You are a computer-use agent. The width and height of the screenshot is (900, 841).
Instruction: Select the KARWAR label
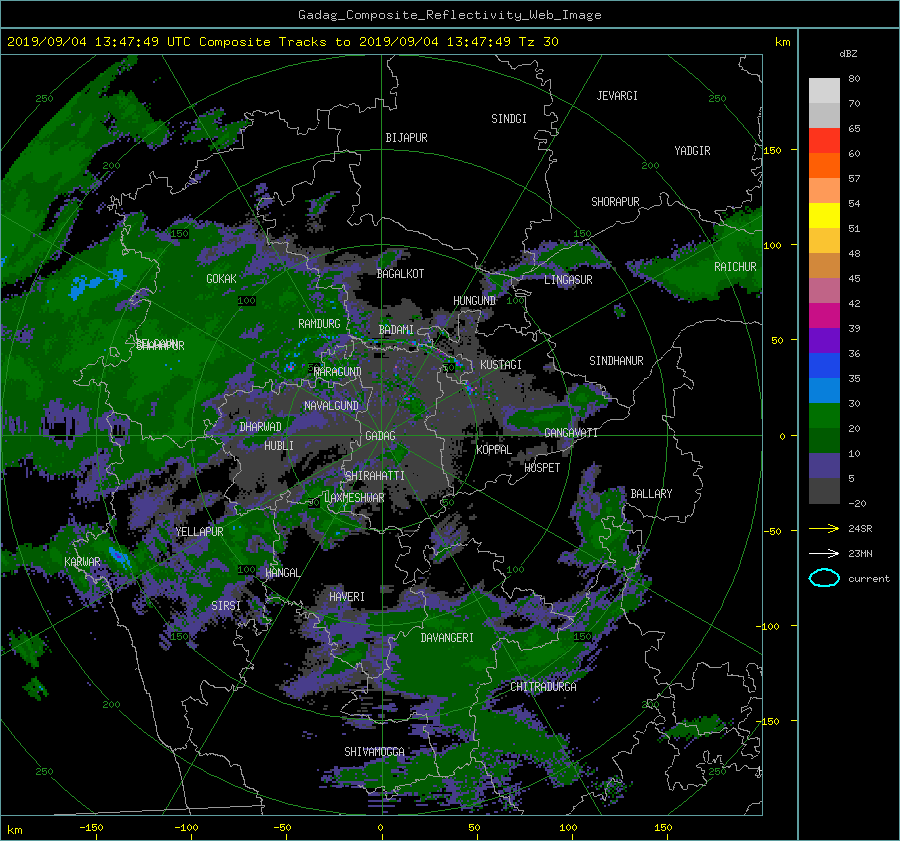coord(82,562)
